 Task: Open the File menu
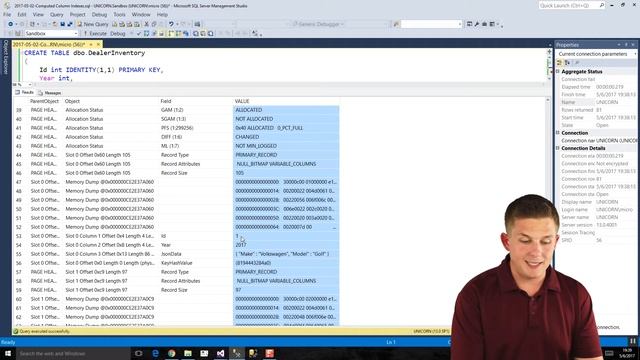[x=7, y=15]
